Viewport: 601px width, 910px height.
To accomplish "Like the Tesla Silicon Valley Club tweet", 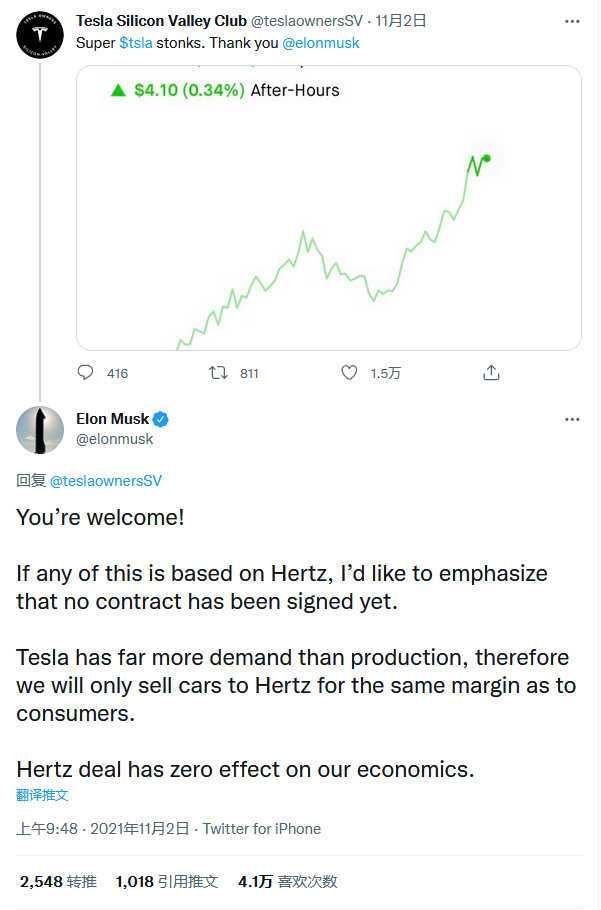I will point(349,373).
